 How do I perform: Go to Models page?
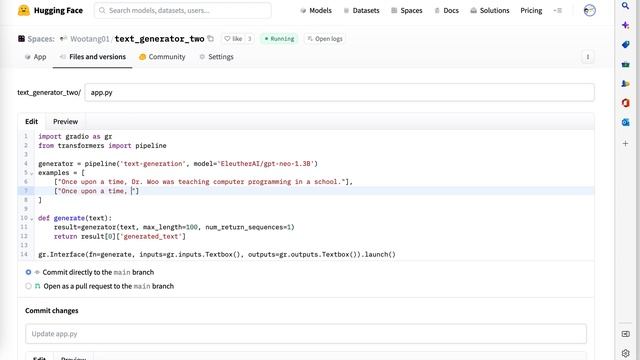[x=316, y=10]
